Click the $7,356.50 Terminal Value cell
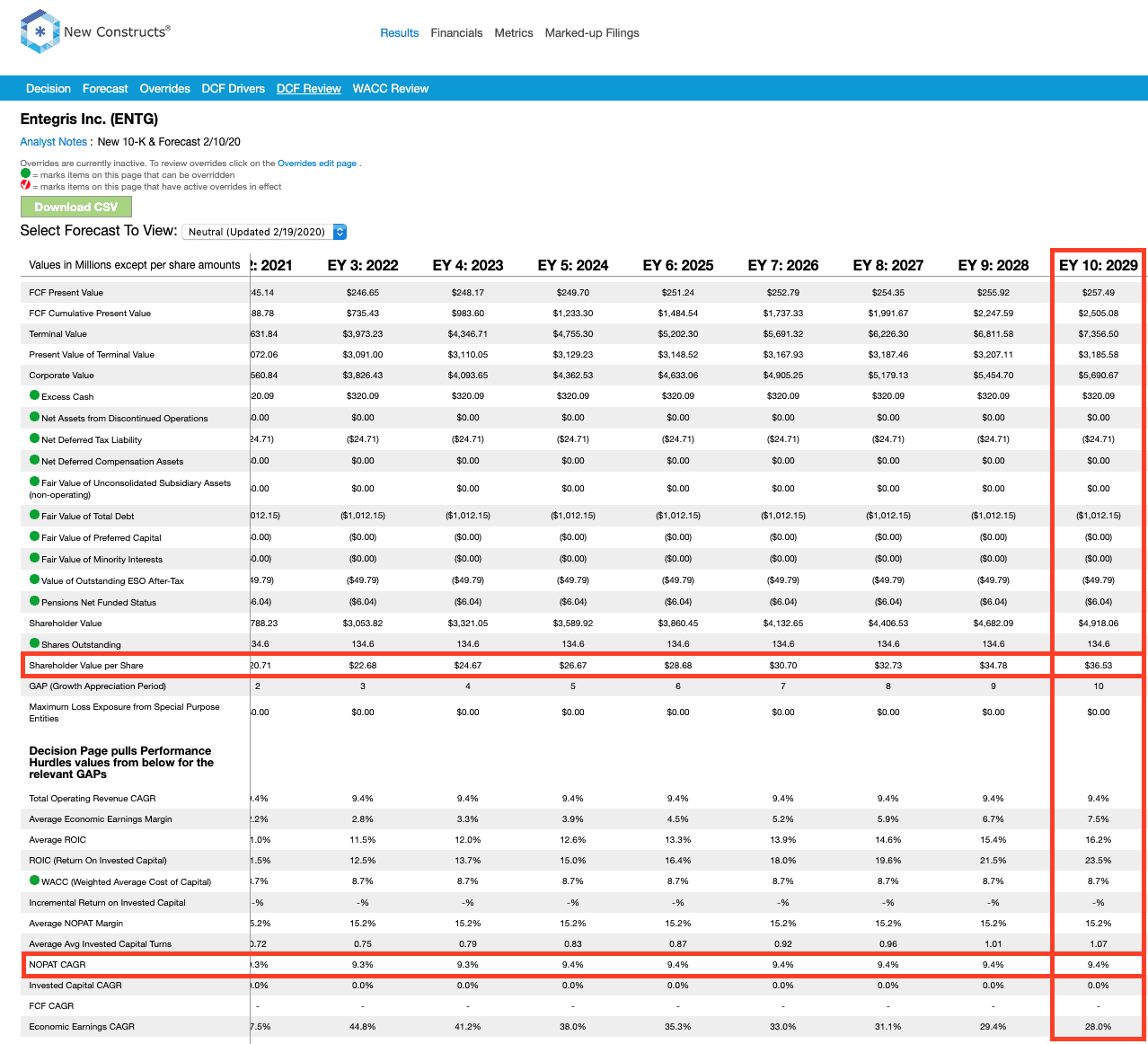The height and width of the screenshot is (1044, 1148). [x=1099, y=334]
